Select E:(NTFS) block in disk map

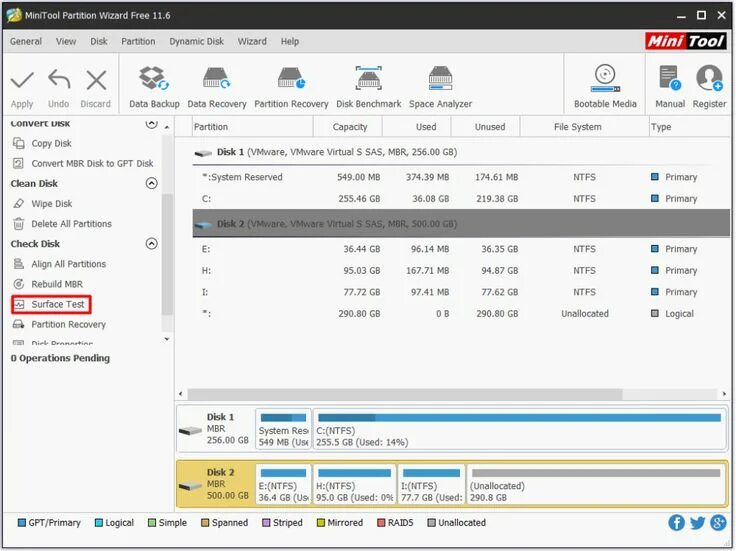(x=284, y=485)
